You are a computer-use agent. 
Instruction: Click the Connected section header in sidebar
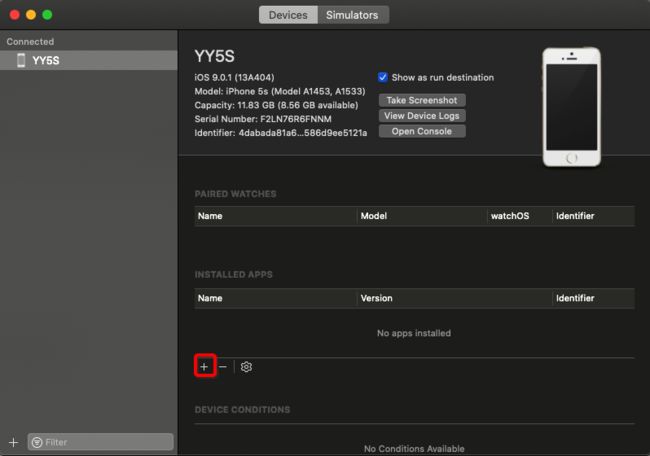(30, 41)
